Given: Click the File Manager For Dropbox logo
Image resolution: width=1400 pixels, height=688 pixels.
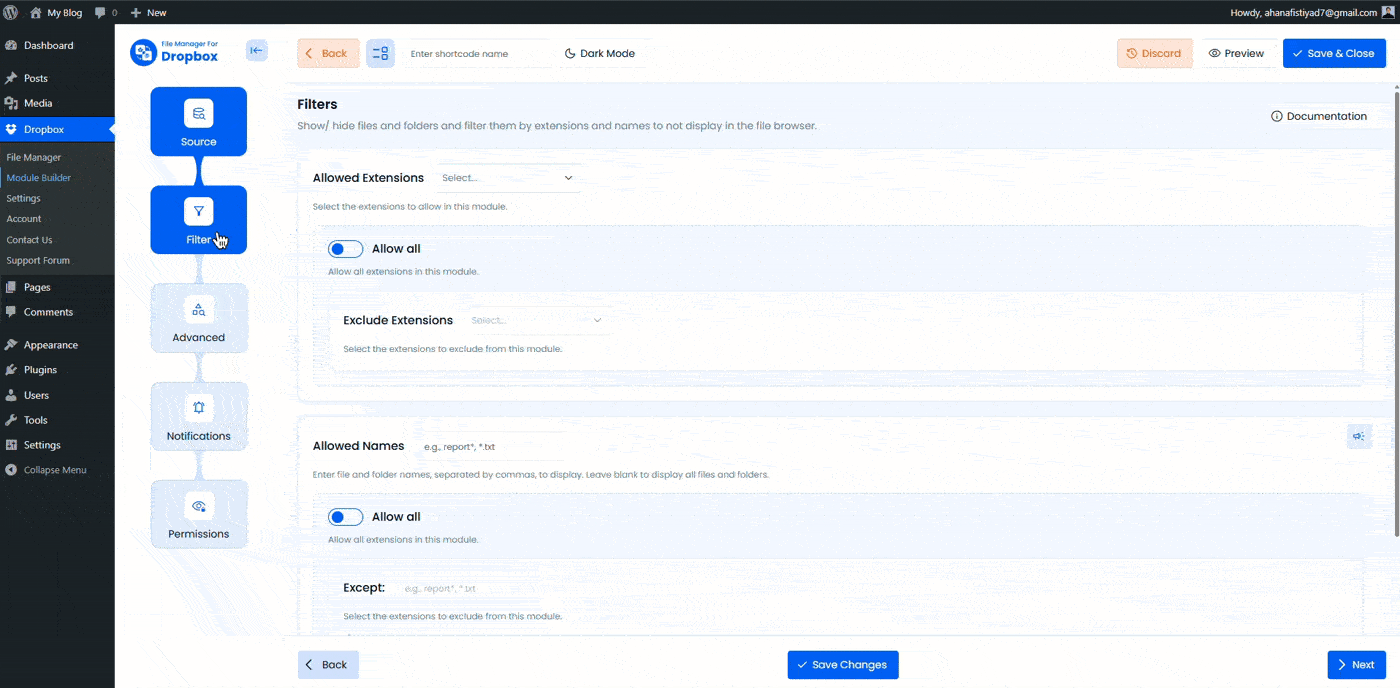Looking at the screenshot, I should click(175, 52).
